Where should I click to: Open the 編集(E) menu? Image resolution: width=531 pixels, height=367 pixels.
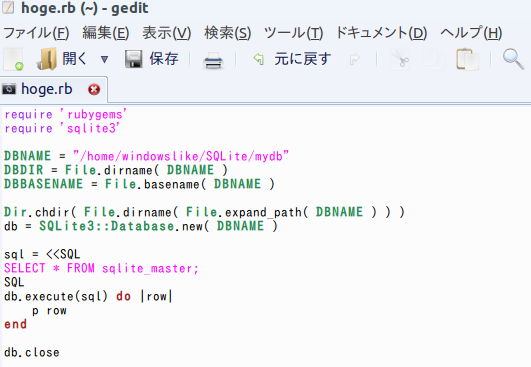click(x=106, y=33)
